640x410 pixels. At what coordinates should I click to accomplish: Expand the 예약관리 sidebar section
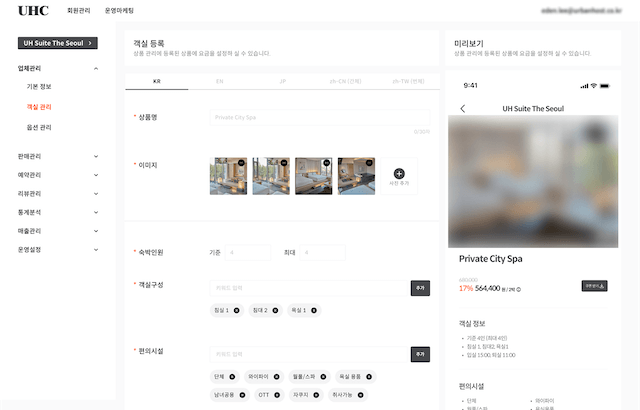click(x=96, y=175)
